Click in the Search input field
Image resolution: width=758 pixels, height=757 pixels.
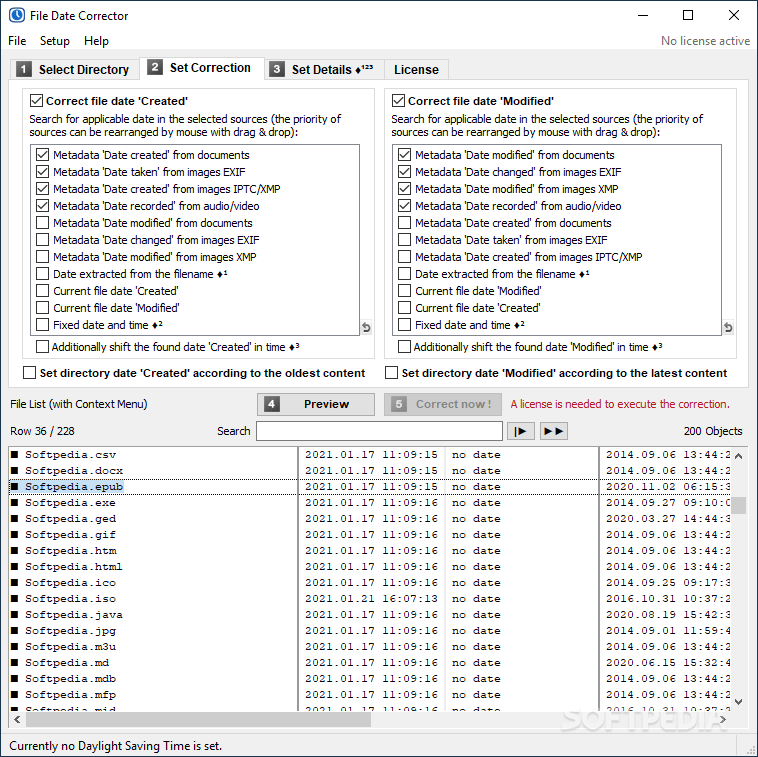point(379,431)
